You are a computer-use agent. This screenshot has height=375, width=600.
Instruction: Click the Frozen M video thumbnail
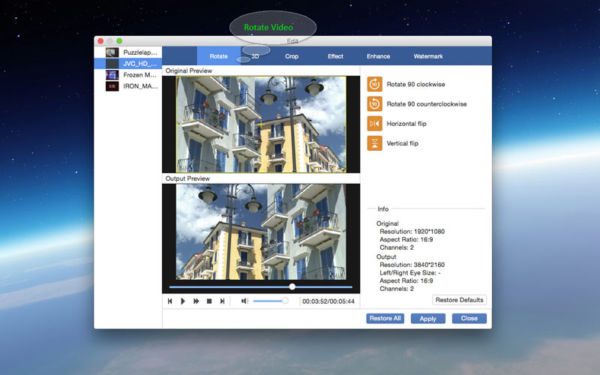(112, 75)
